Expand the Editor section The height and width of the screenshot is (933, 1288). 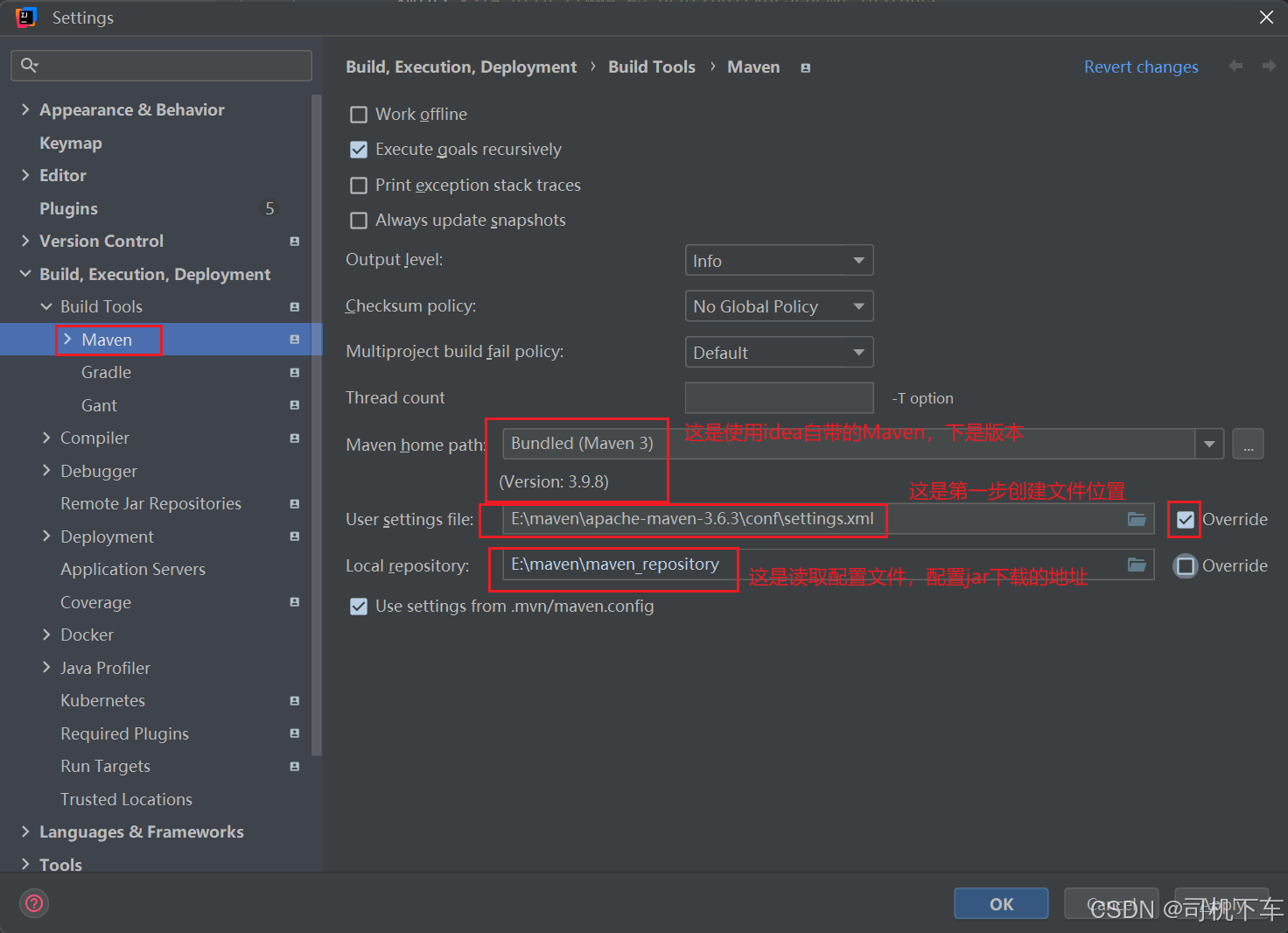[x=25, y=175]
